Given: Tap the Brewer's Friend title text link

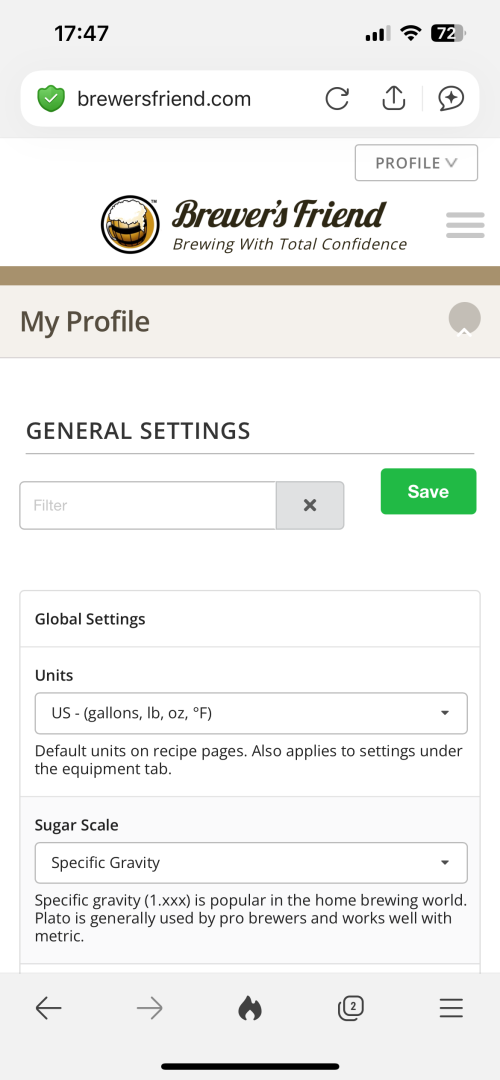Looking at the screenshot, I should 279,214.
